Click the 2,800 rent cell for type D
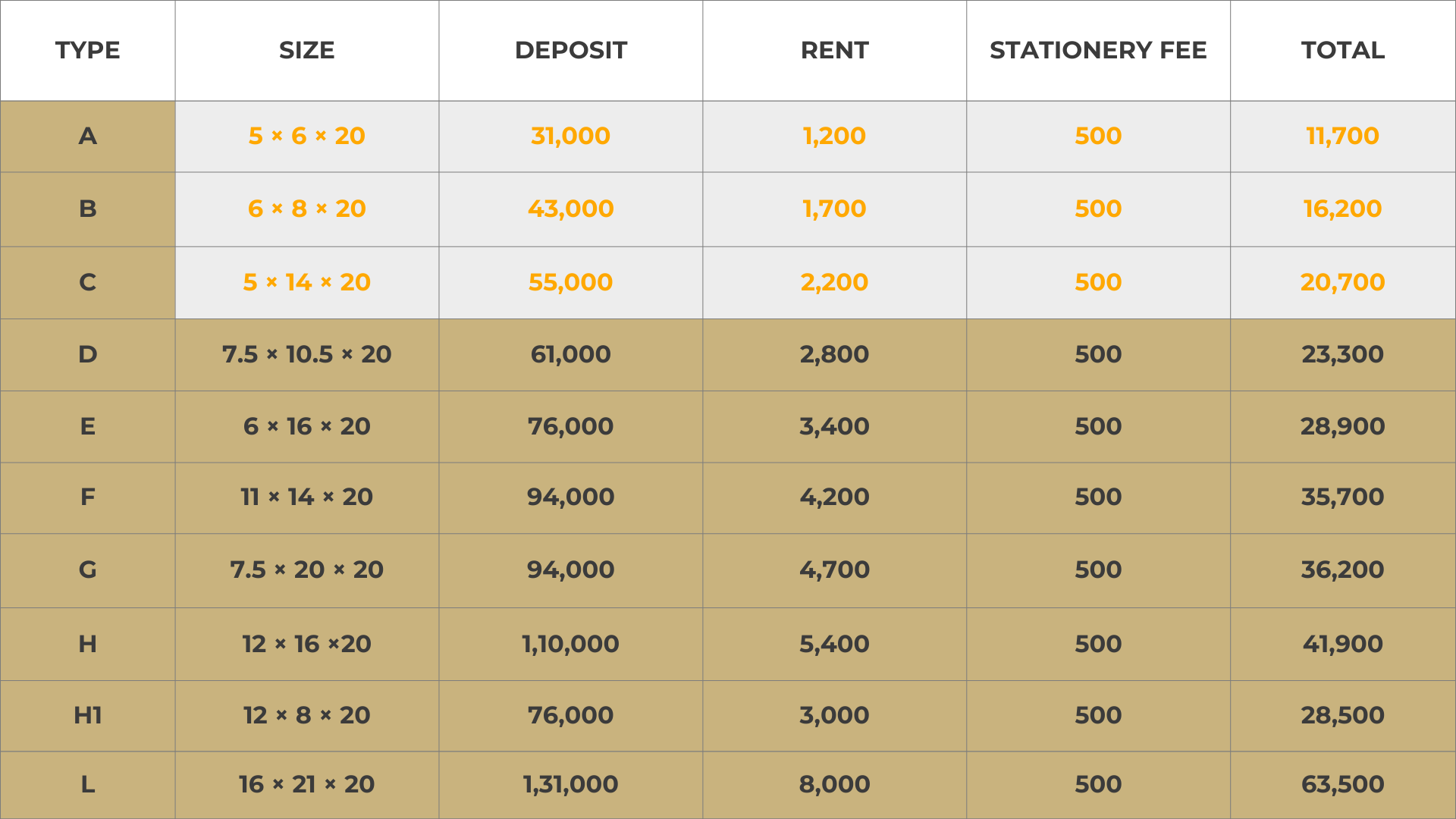The image size is (1456, 819). tap(834, 354)
